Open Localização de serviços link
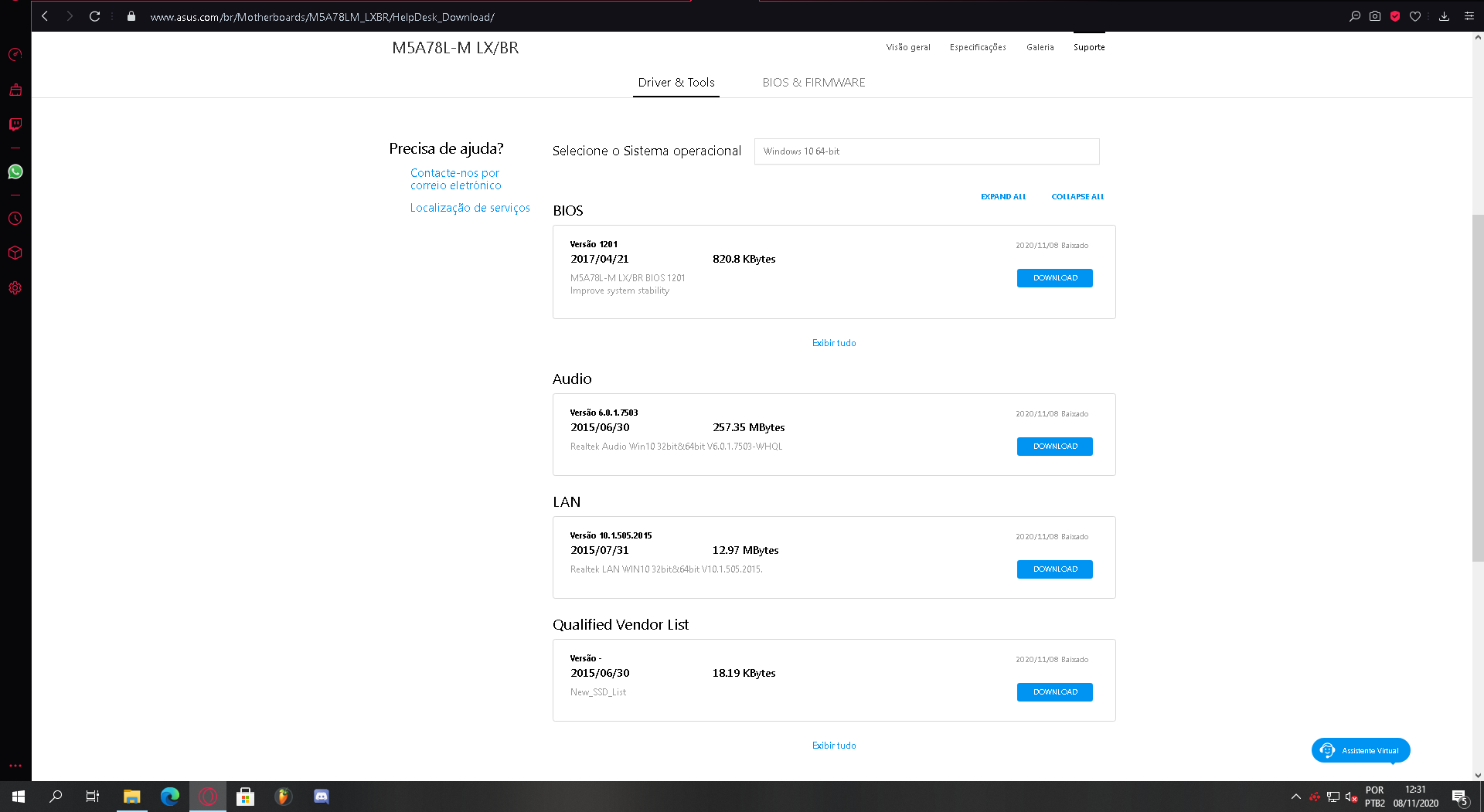Image resolution: width=1484 pixels, height=812 pixels. tap(470, 208)
